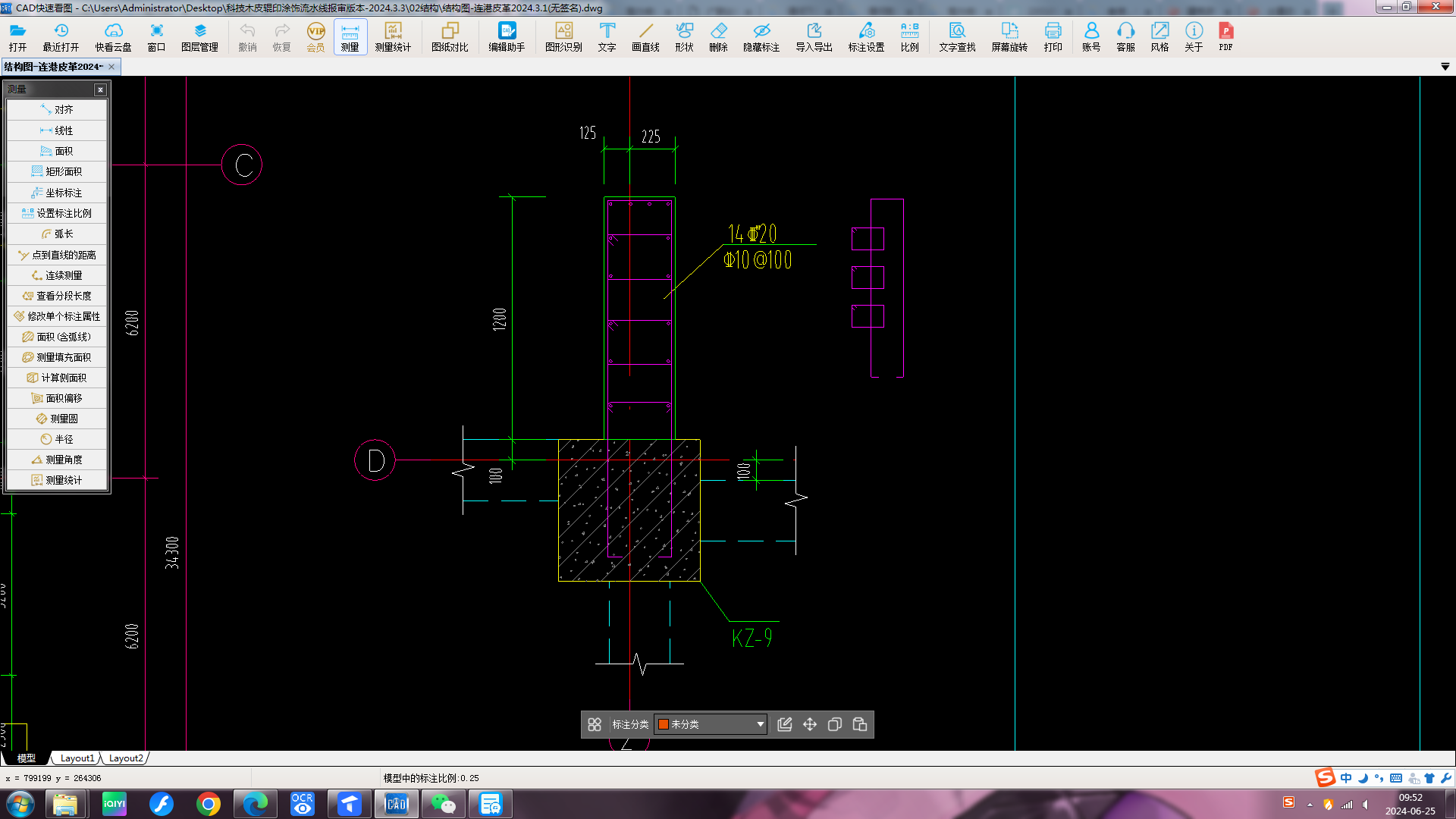This screenshot has height=819, width=1456.
Task: Contact 客服 customer service
Action: [1125, 36]
